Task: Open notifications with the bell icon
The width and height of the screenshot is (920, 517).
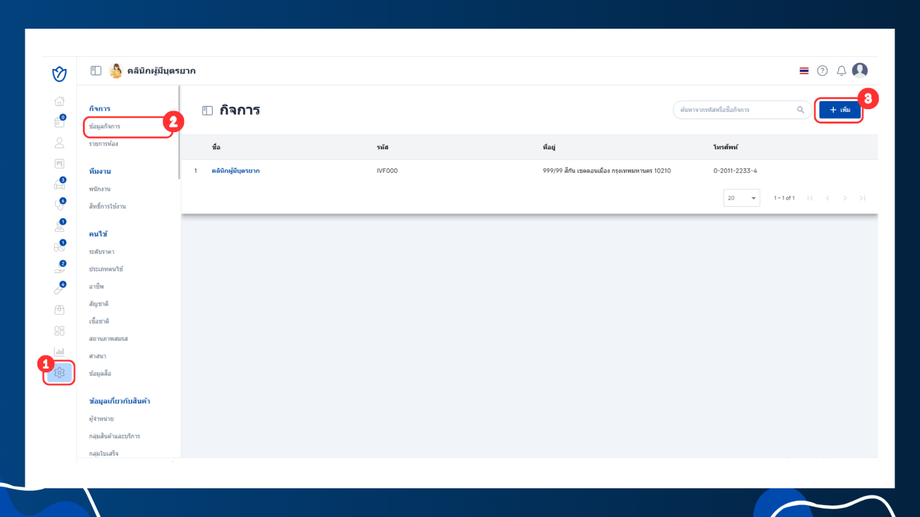Action: click(x=841, y=71)
